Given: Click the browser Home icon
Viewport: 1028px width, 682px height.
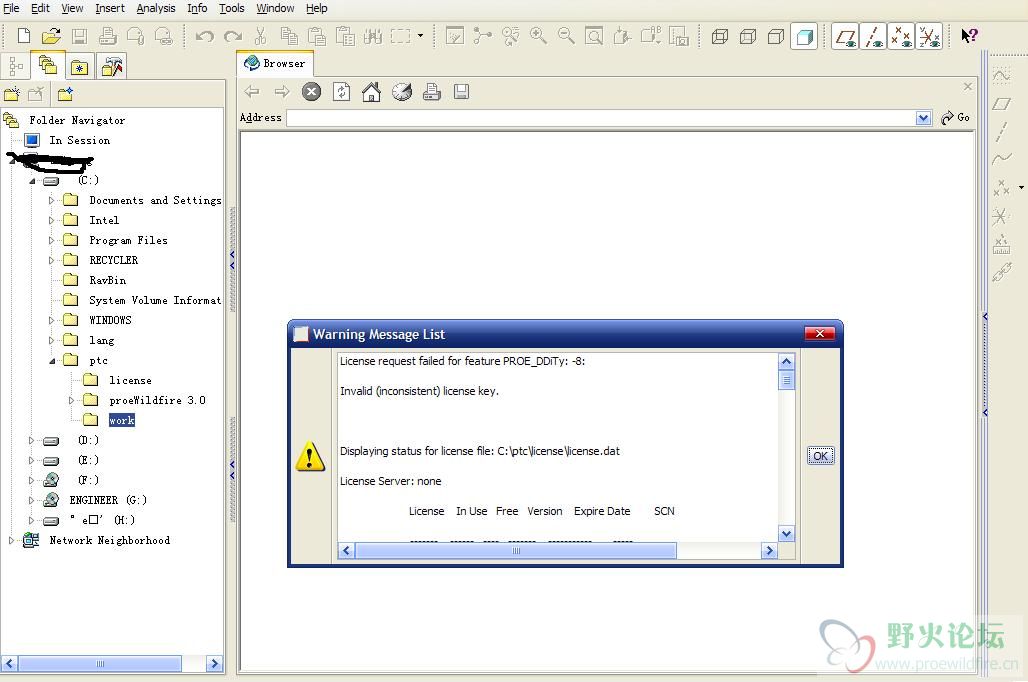Looking at the screenshot, I should pyautogui.click(x=371, y=92).
